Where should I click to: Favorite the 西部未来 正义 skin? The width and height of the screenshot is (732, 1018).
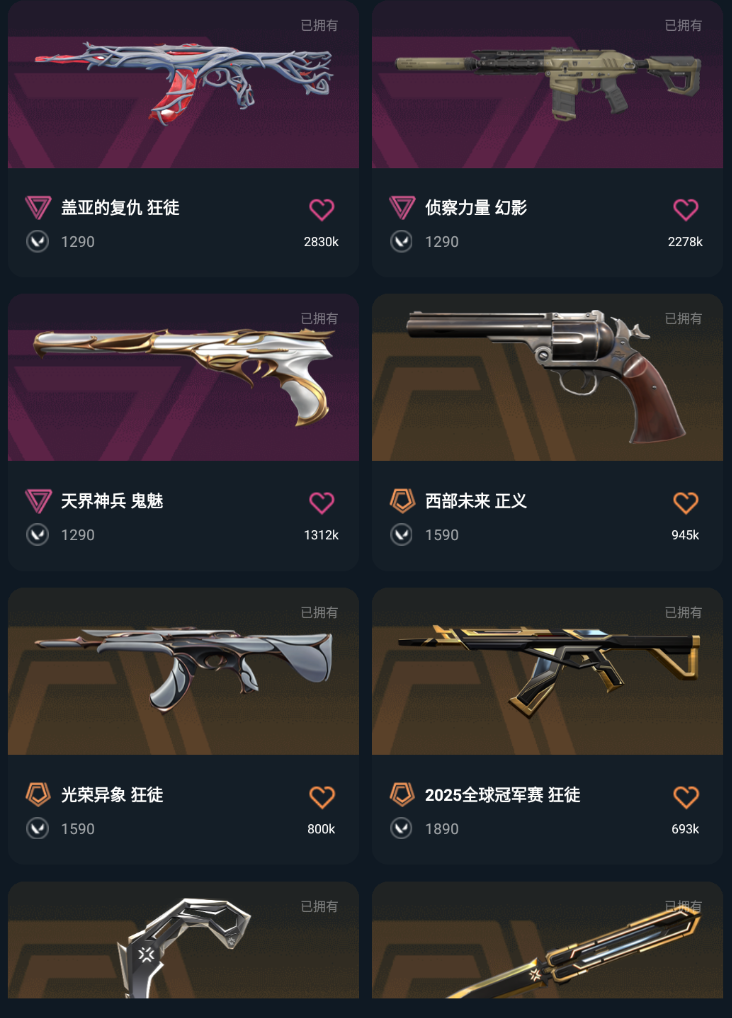pyautogui.click(x=685, y=503)
